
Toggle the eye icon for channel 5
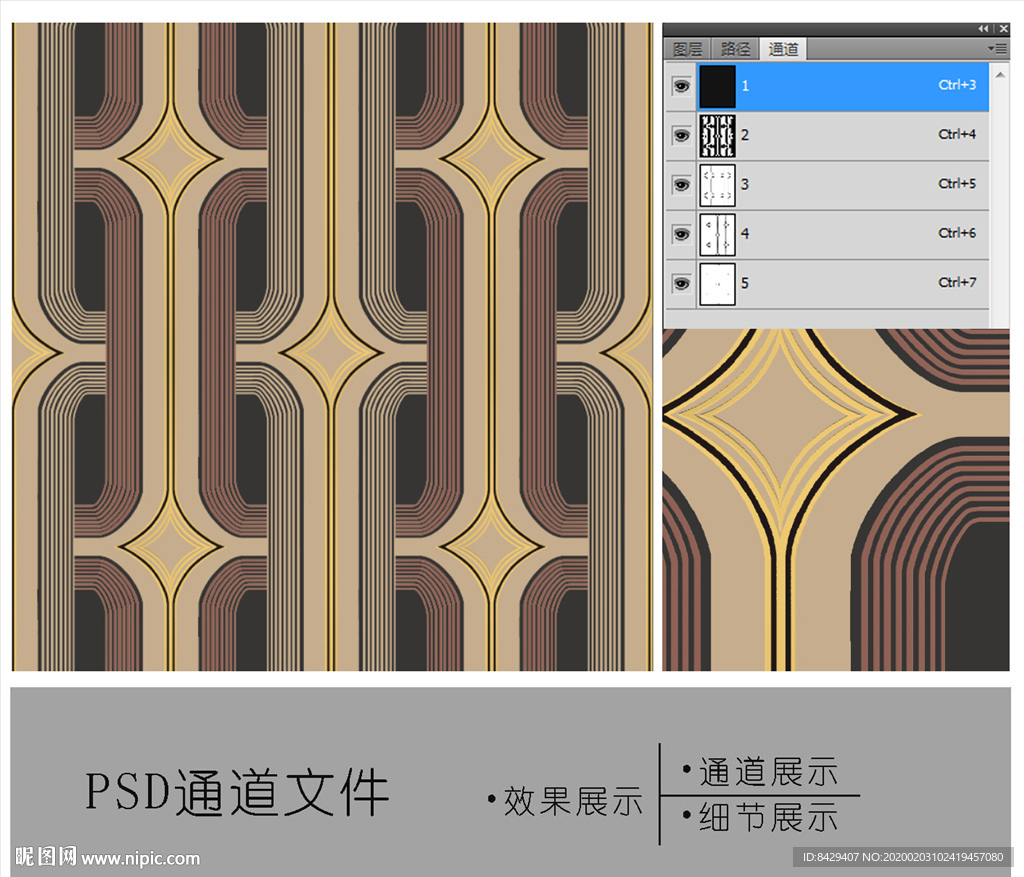point(681,284)
